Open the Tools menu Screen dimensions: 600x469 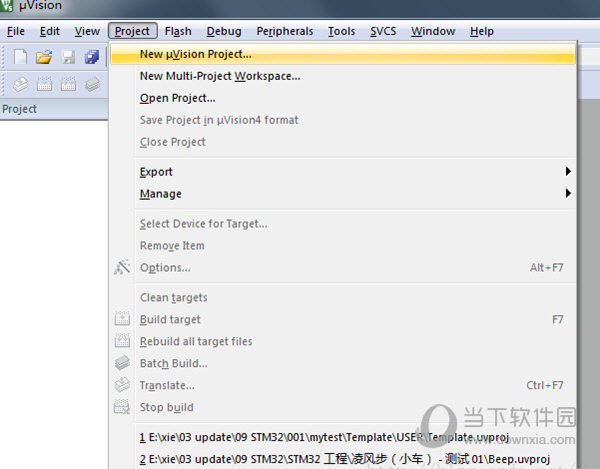click(341, 31)
